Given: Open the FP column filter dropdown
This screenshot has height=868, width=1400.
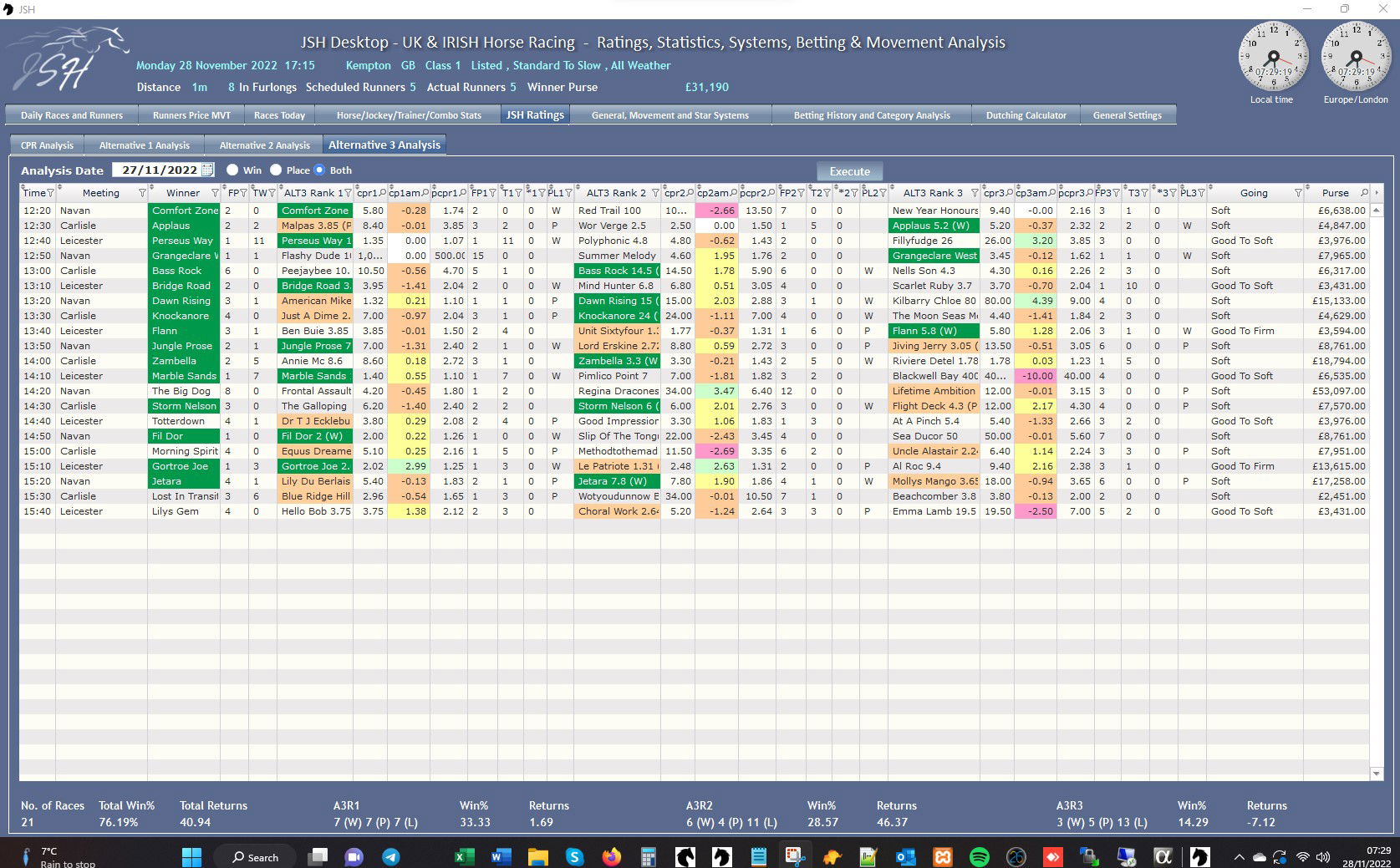Looking at the screenshot, I should 244,193.
